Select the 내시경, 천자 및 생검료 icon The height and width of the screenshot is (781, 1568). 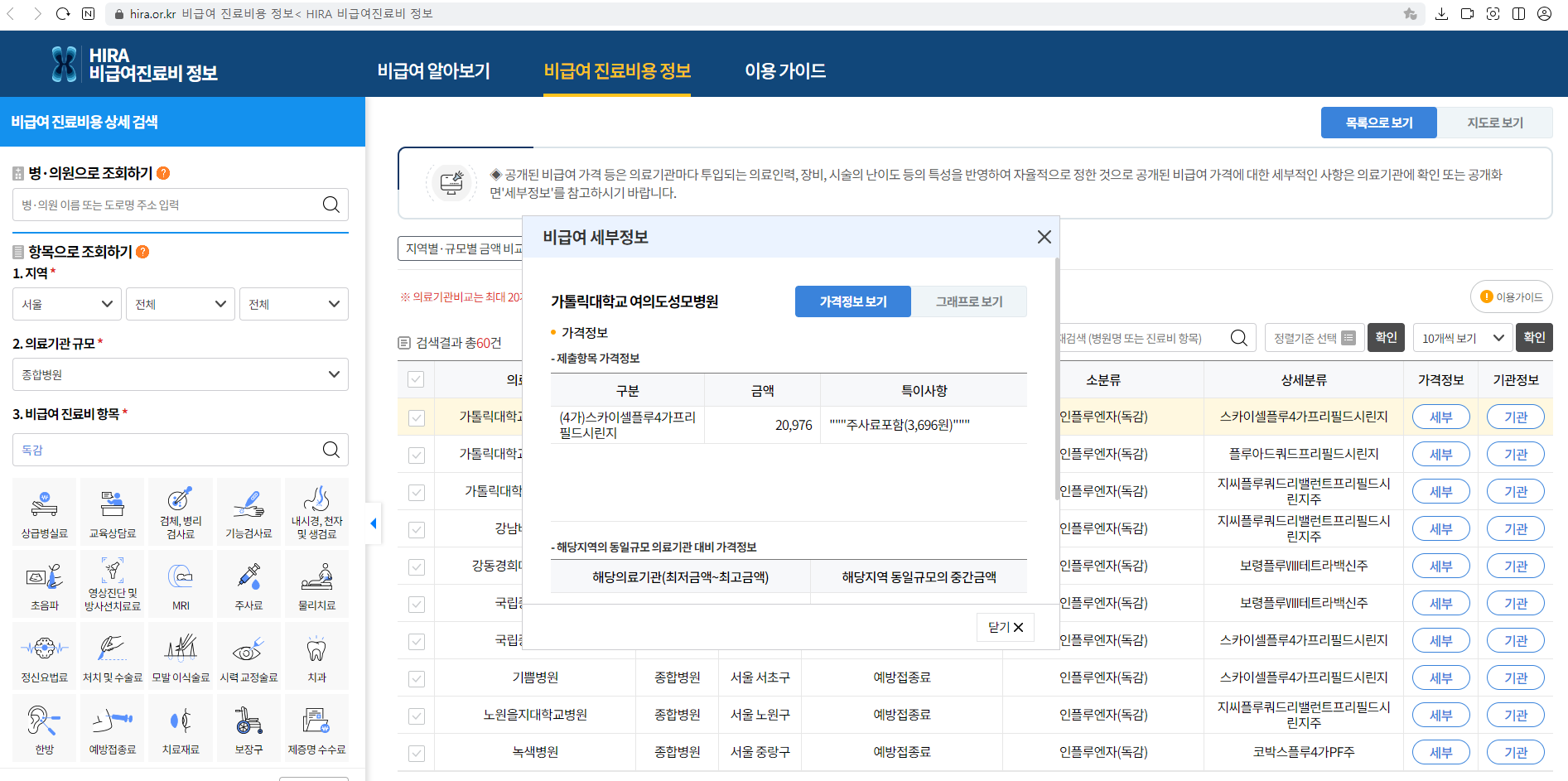316,512
